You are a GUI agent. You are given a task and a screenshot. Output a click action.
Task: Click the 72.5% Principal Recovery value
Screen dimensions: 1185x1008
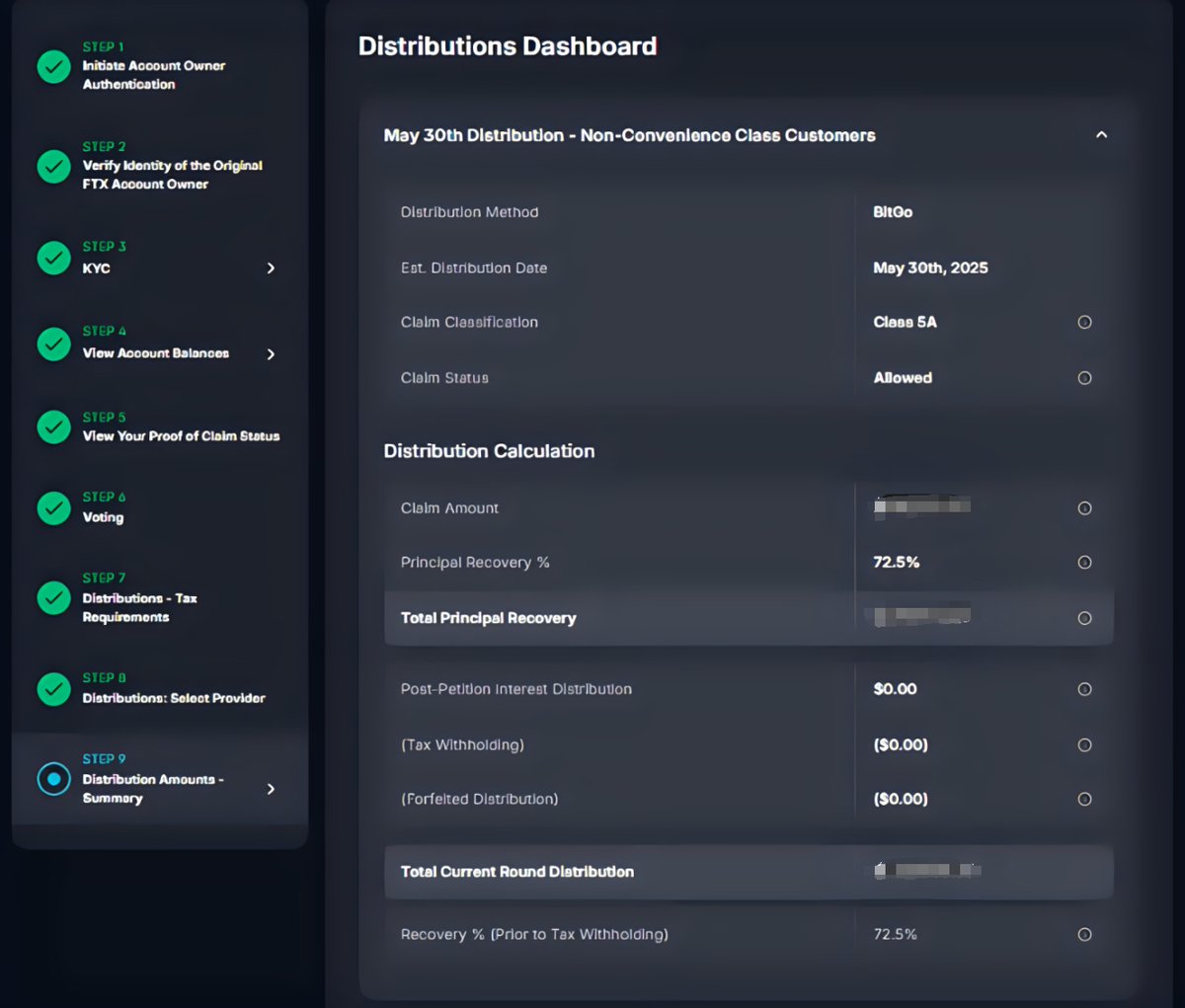[x=897, y=563]
